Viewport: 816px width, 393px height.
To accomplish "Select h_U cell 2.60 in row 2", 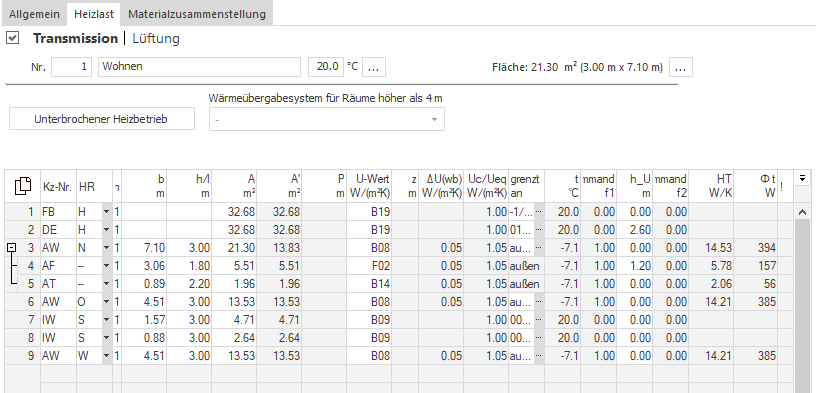I will (x=634, y=230).
